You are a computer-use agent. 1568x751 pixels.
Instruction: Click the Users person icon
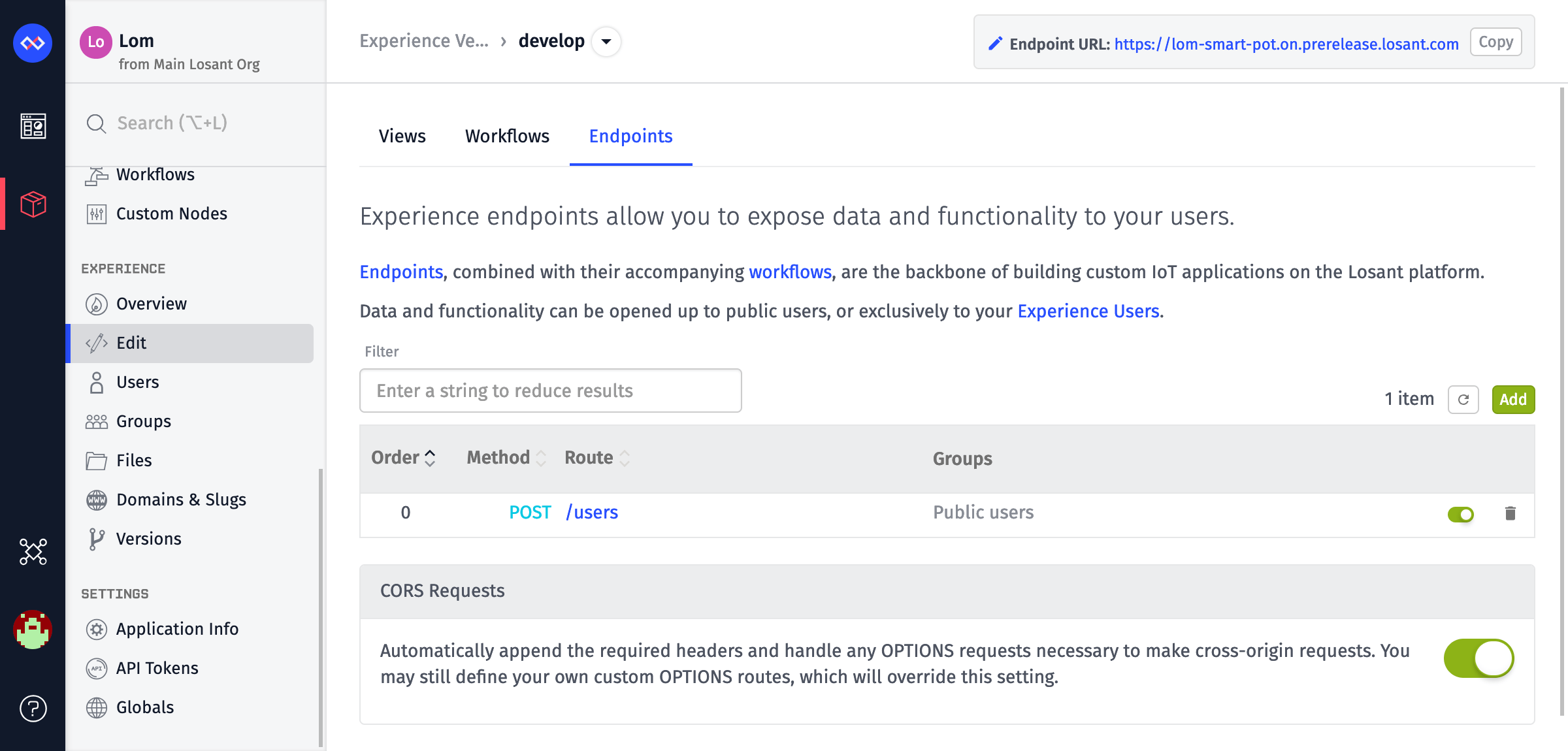pyautogui.click(x=96, y=383)
